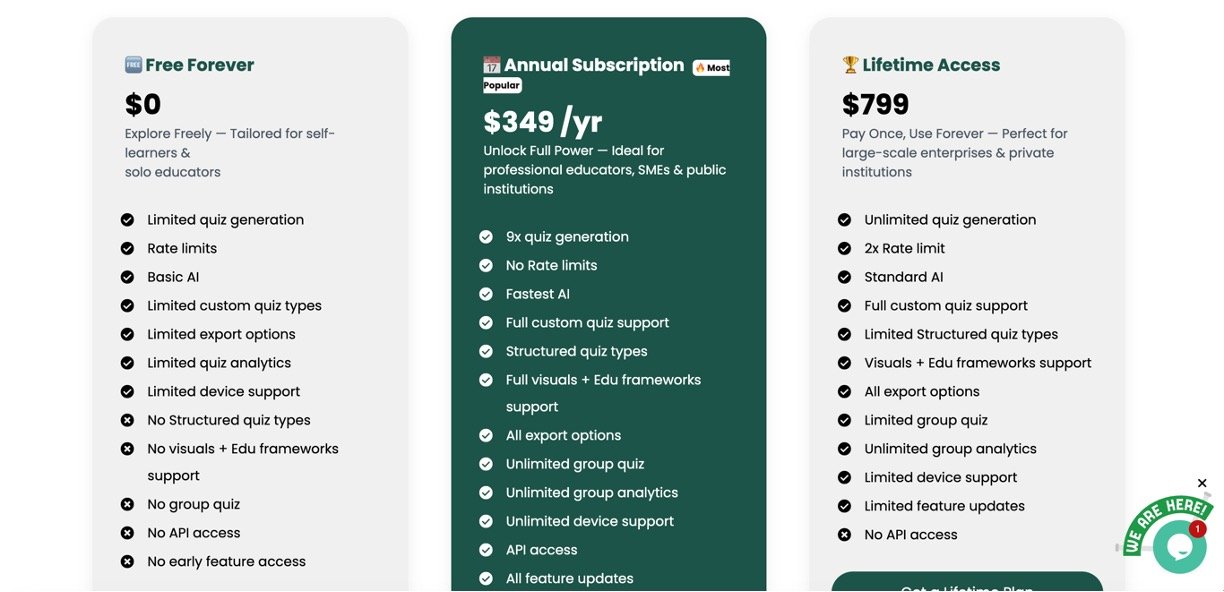Screen dimensions: 1224x592
Task: Select the Free Forever plan heading
Action: click(199, 65)
